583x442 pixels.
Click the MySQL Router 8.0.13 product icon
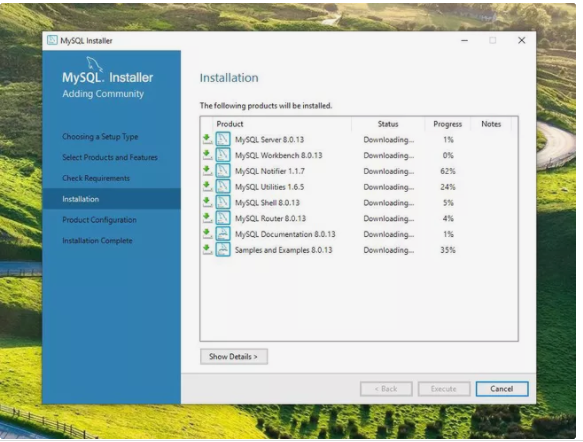(223, 218)
